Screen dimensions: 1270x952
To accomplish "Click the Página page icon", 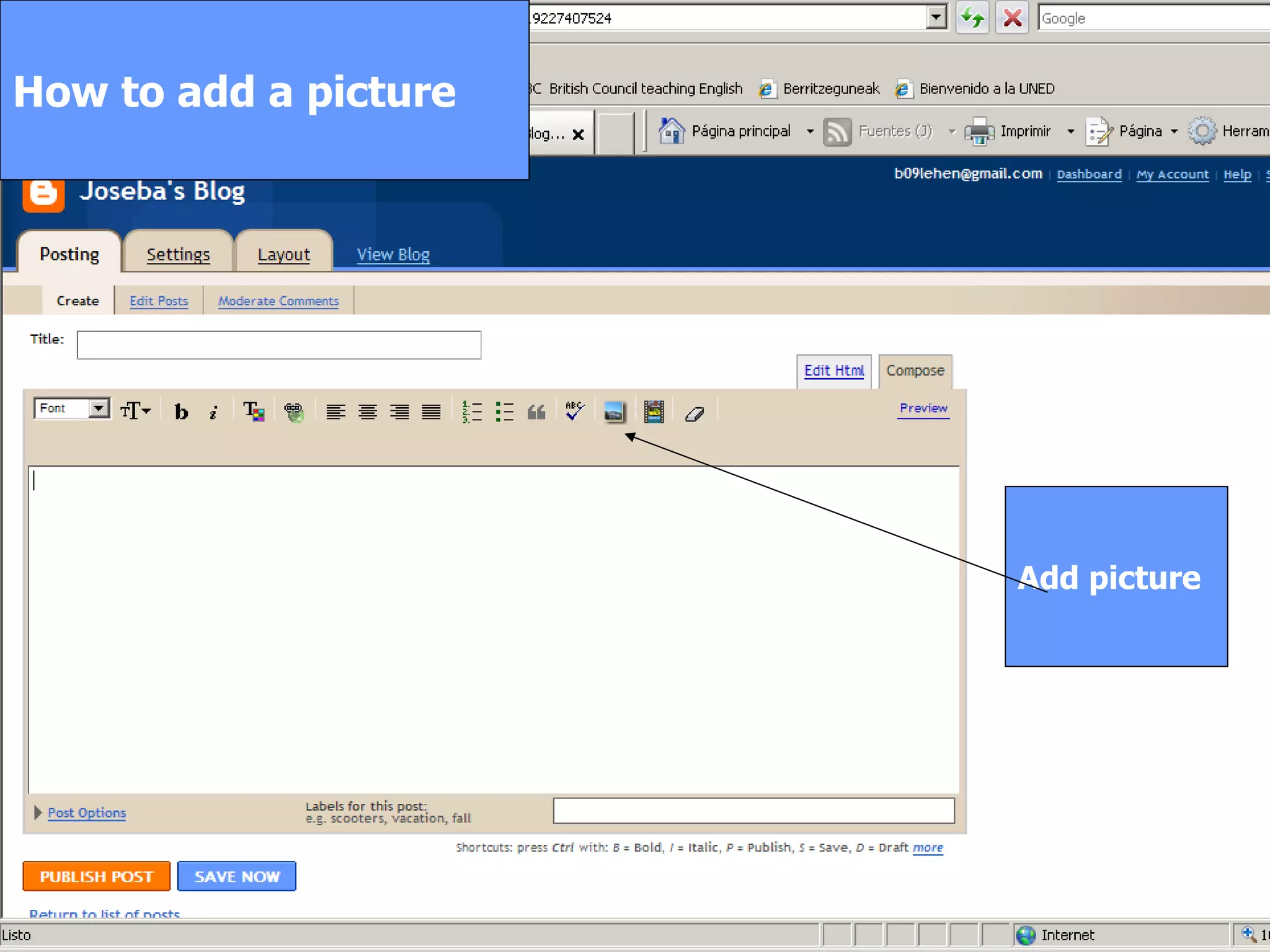I will click(1099, 131).
